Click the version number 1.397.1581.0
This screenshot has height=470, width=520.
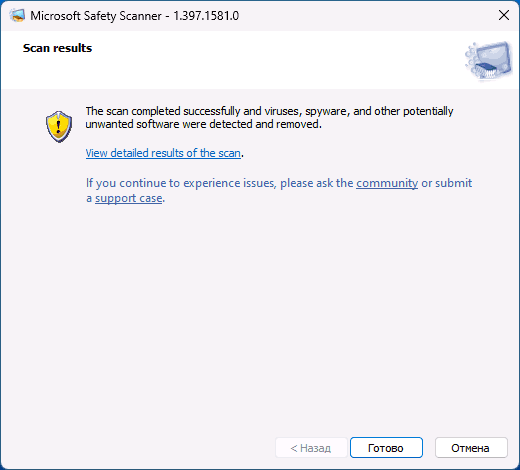pyautogui.click(x=206, y=16)
